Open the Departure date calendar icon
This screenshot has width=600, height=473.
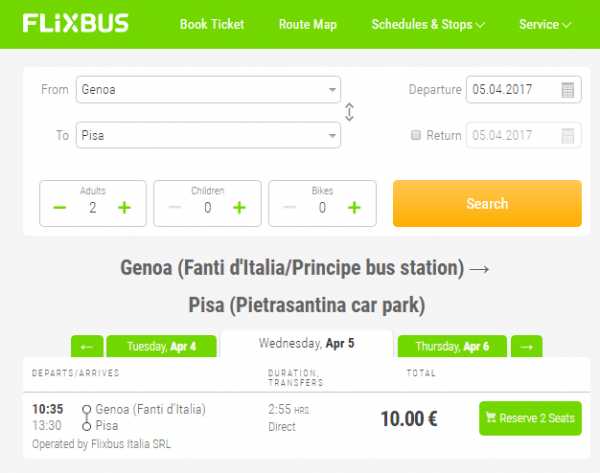coord(567,90)
